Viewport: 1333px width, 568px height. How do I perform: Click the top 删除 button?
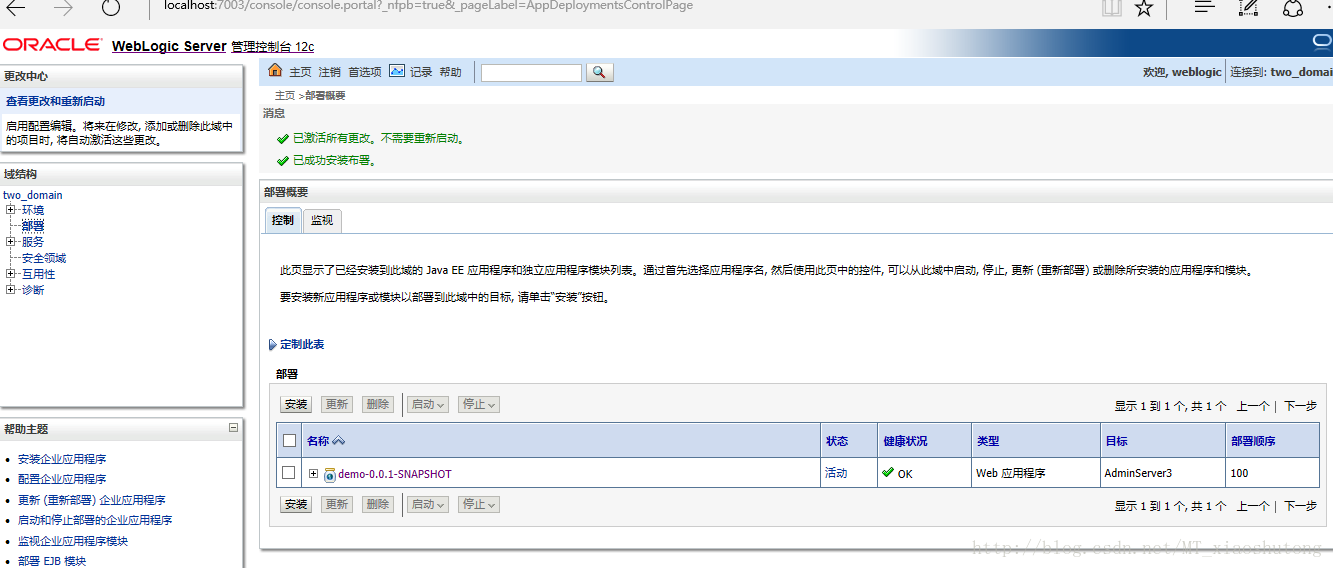377,405
